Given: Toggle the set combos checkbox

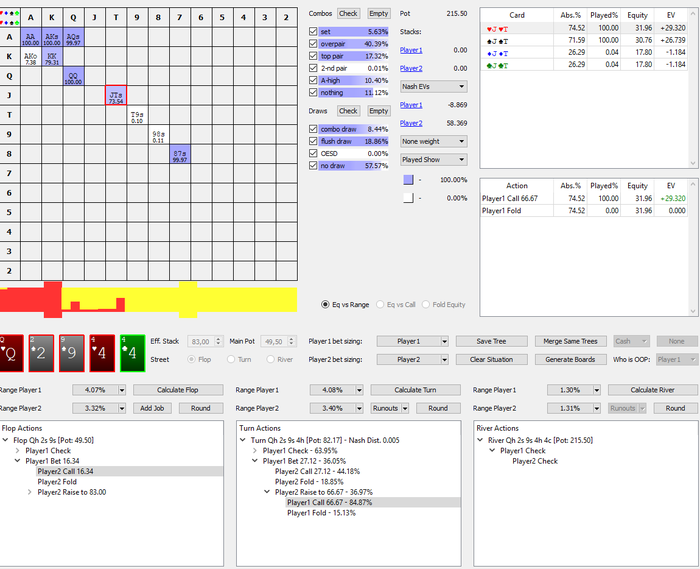Looking at the screenshot, I should point(313,32).
